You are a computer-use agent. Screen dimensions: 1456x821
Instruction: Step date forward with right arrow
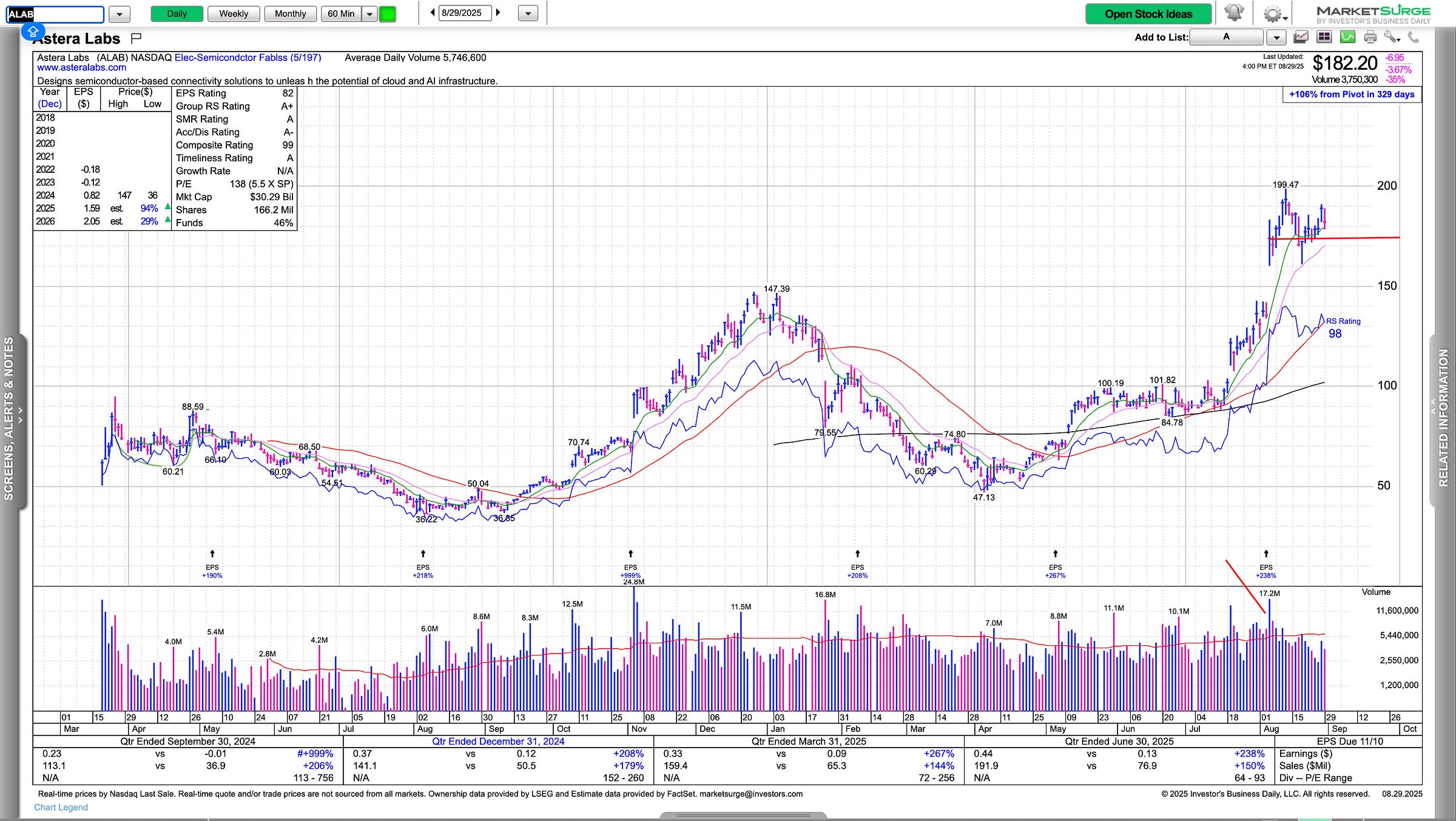[x=499, y=13]
